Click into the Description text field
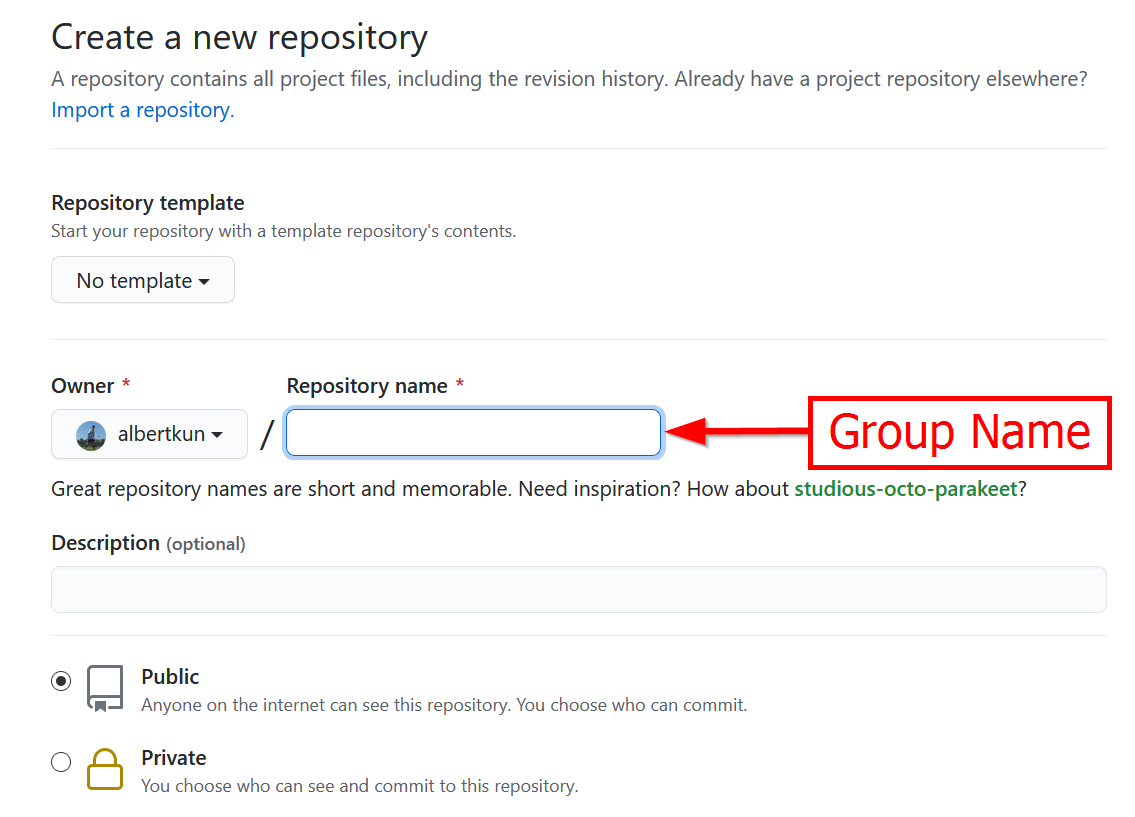This screenshot has width=1135, height=817. pyautogui.click(x=578, y=589)
